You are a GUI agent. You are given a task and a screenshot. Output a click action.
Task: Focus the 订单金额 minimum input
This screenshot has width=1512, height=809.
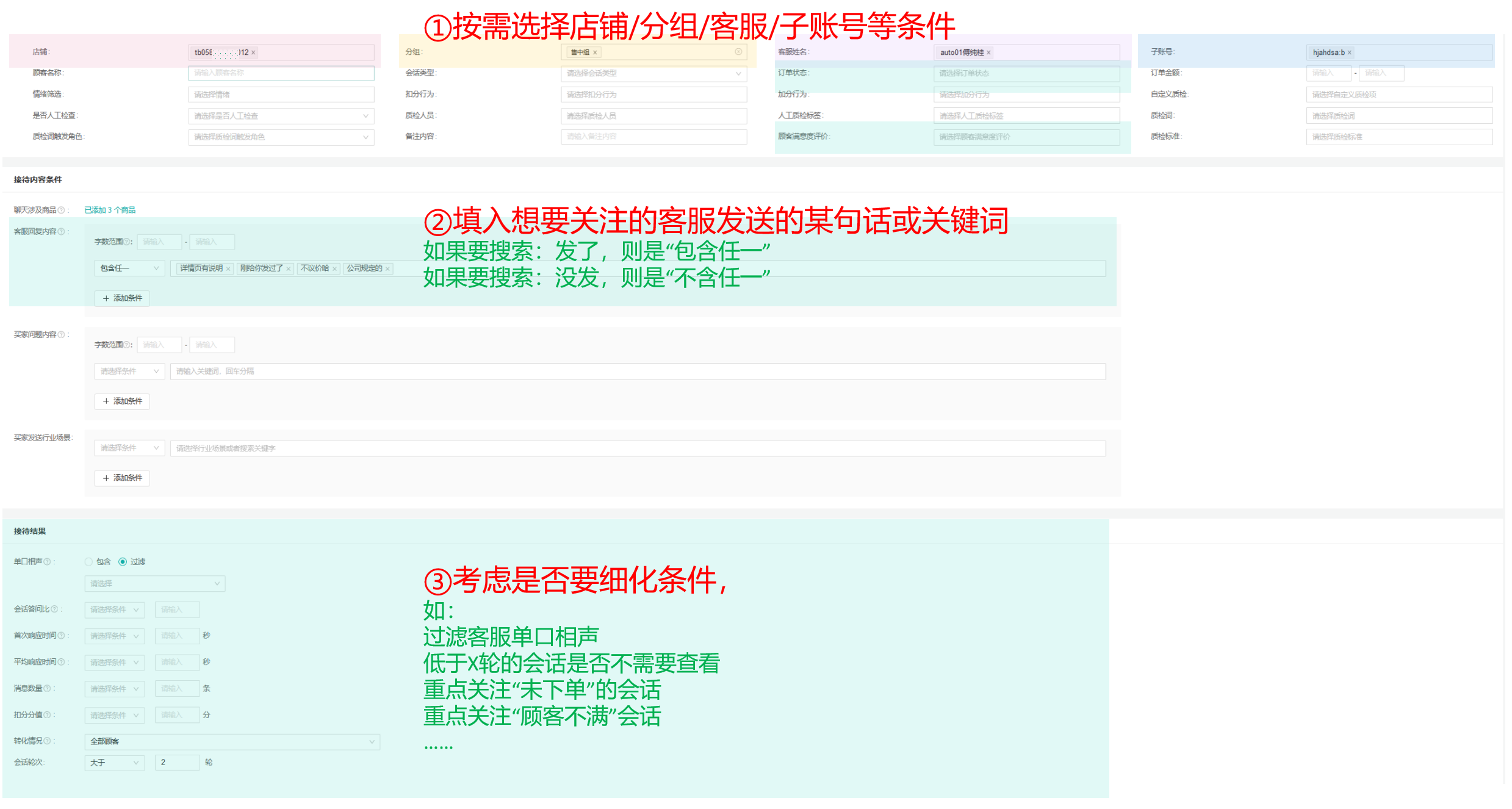[1329, 73]
